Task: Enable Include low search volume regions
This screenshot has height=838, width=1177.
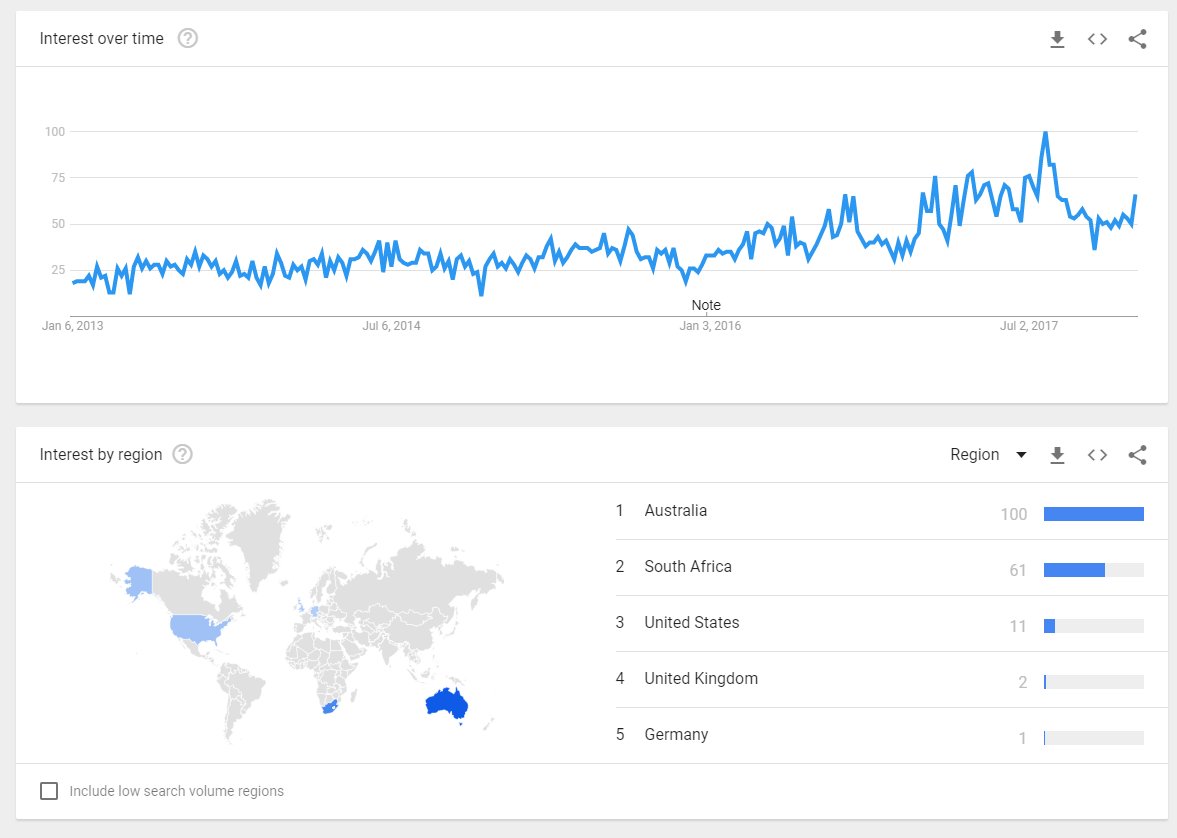Action: pos(49,791)
